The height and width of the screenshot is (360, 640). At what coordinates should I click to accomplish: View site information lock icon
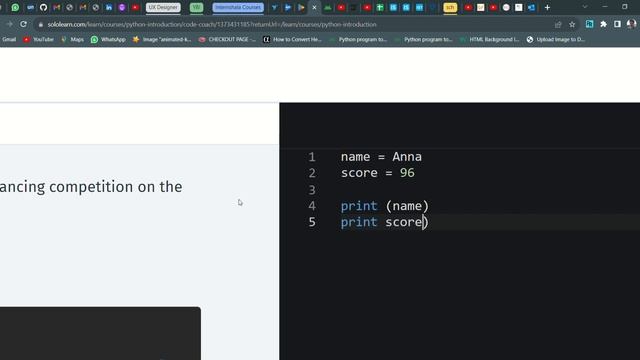40,24
